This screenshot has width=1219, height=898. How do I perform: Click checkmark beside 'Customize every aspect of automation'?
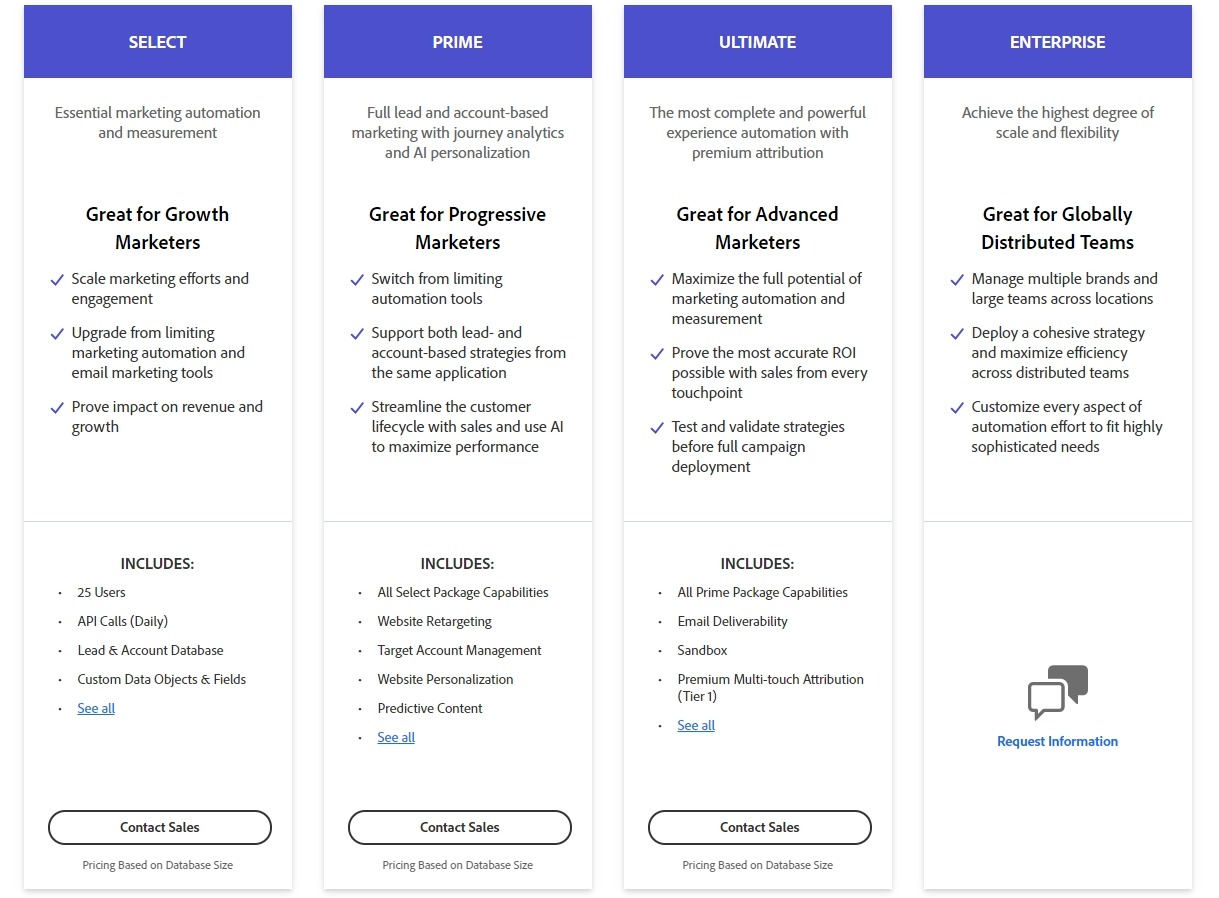[x=957, y=408]
